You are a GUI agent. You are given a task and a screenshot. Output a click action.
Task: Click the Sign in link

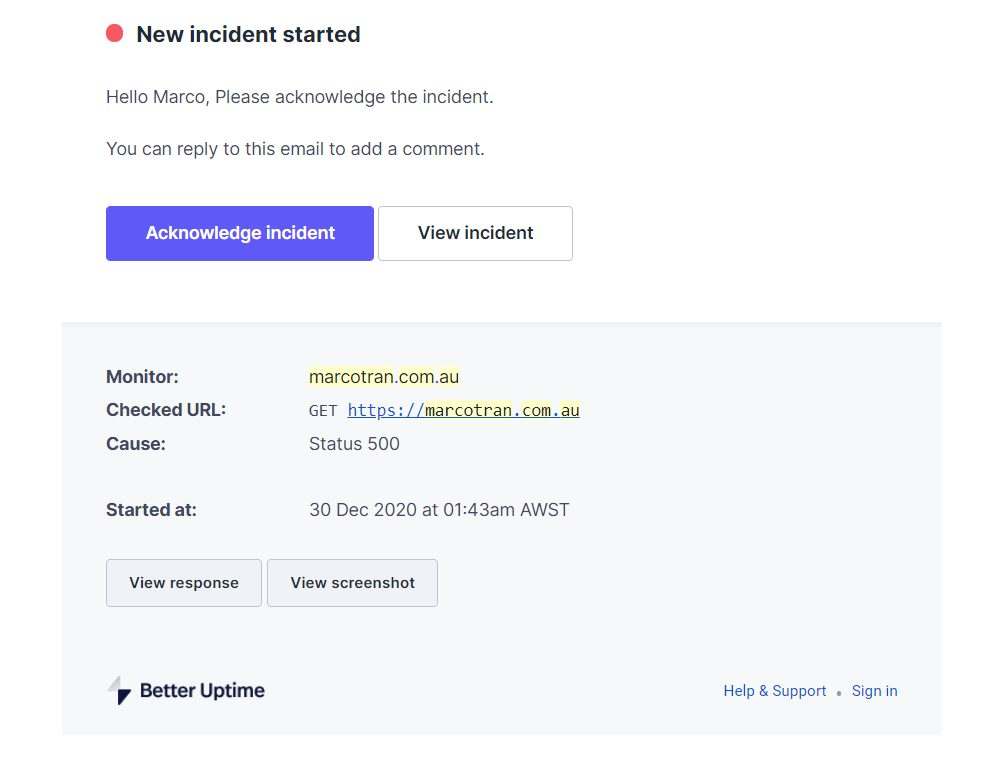pyautogui.click(x=874, y=691)
